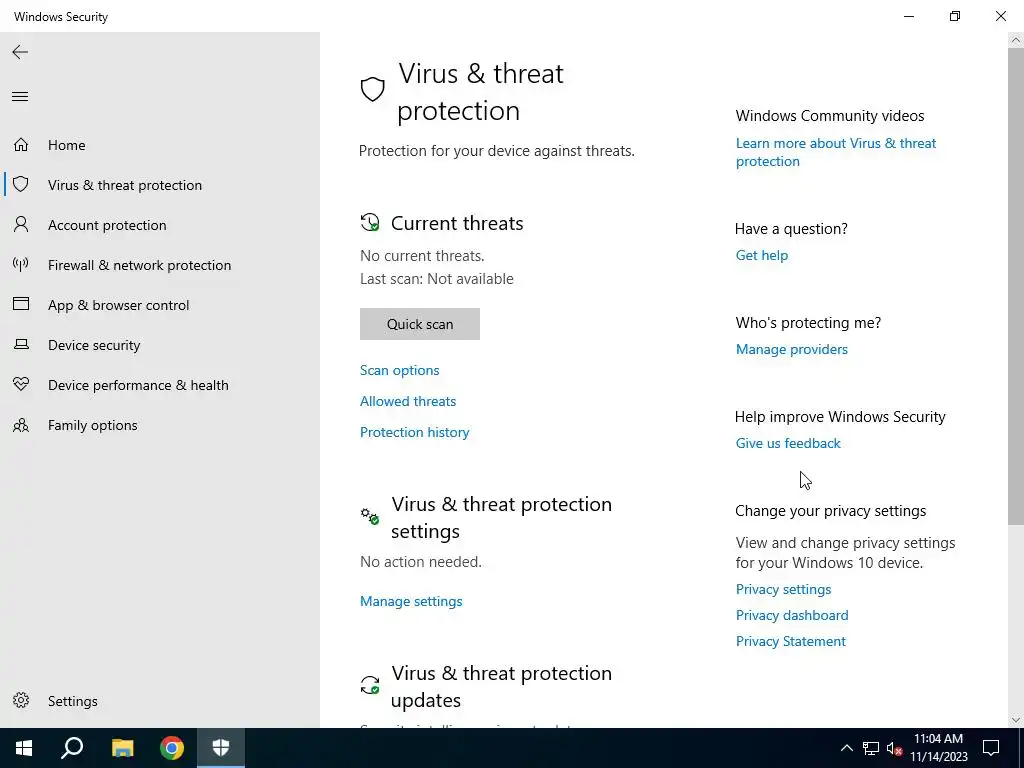
Task: Click the Device security laptop icon
Action: [21, 344]
